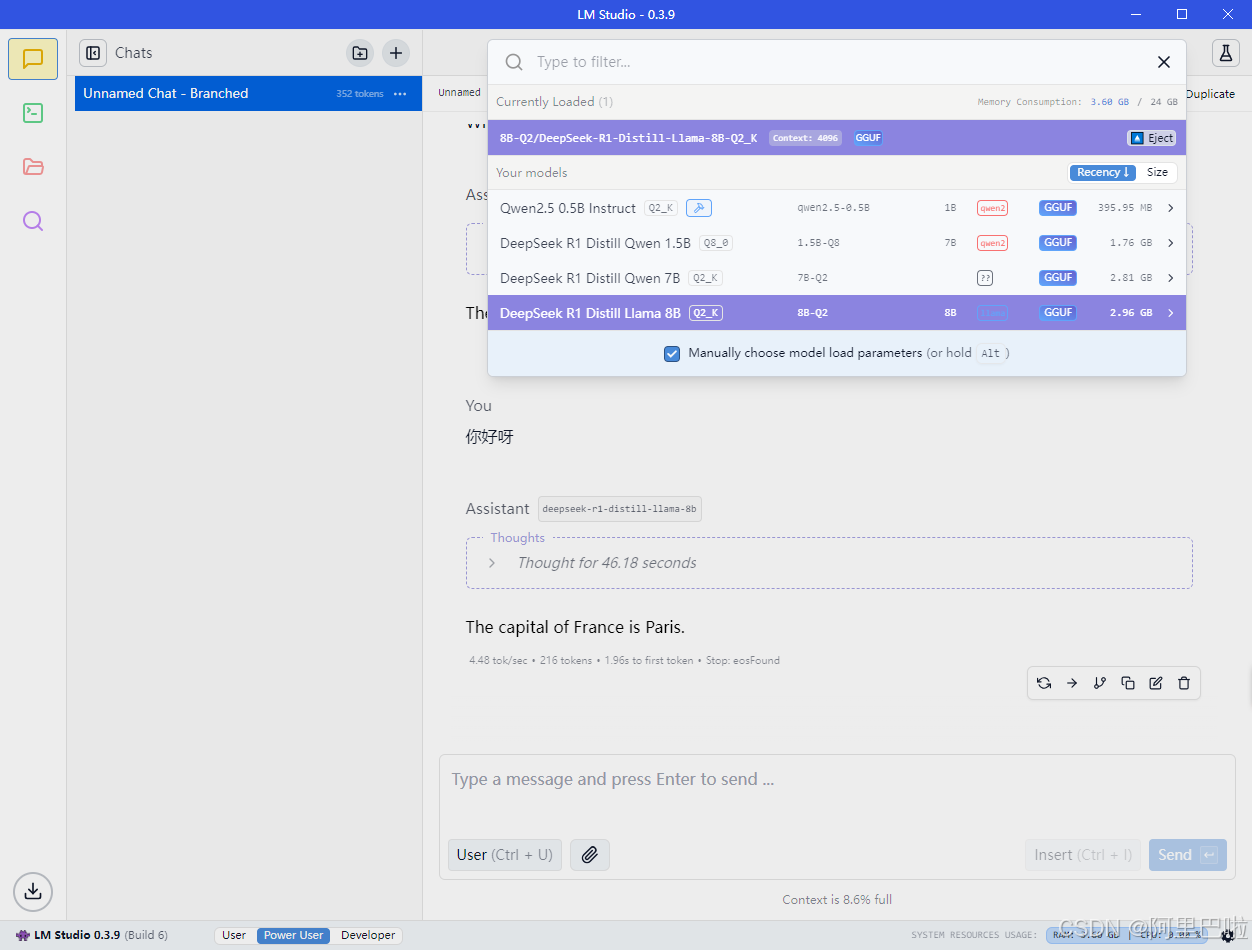Click "The capital of France is Paris." text
1252x950 pixels.
coord(575,628)
